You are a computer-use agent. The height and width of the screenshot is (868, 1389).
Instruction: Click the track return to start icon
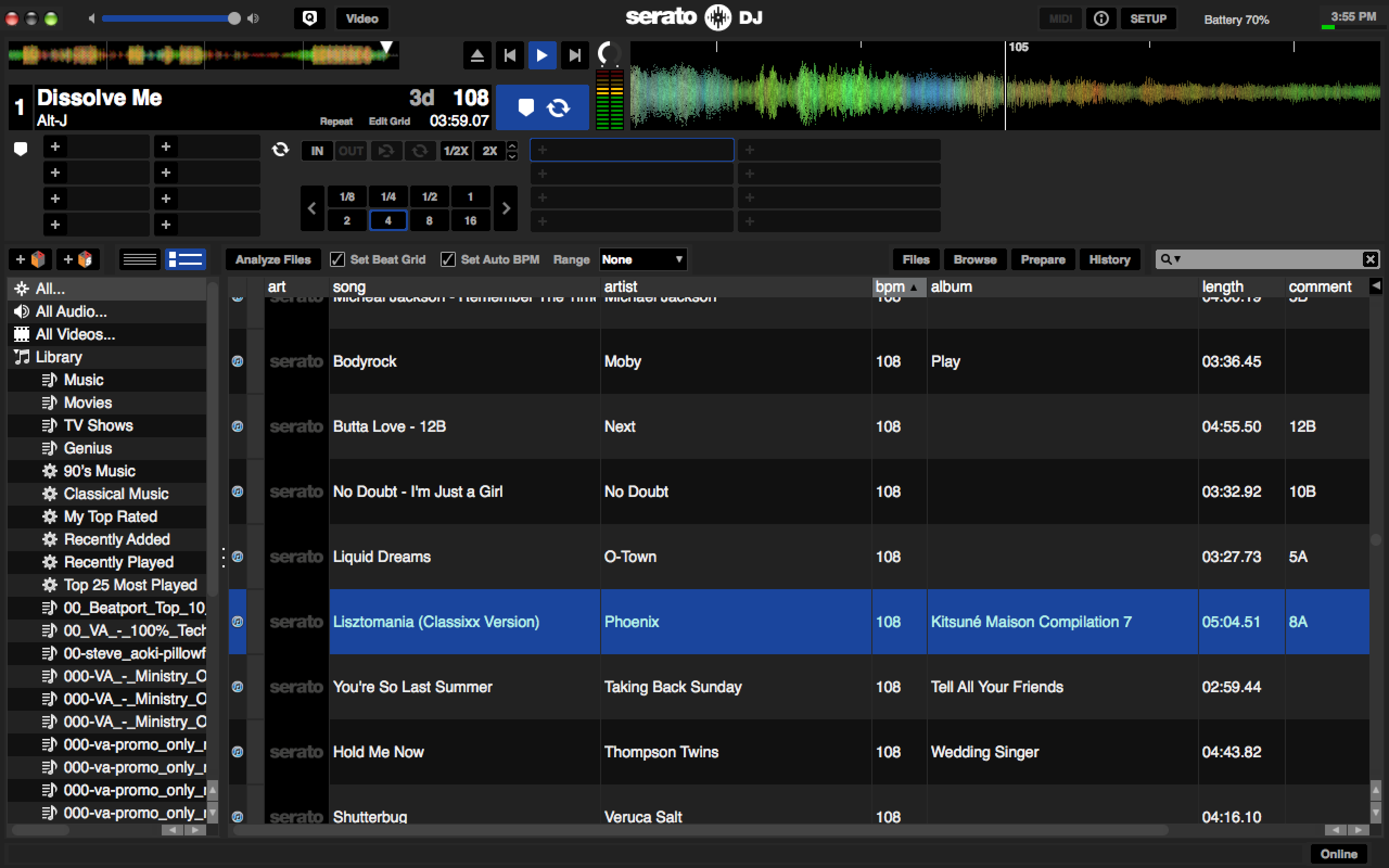pos(509,54)
